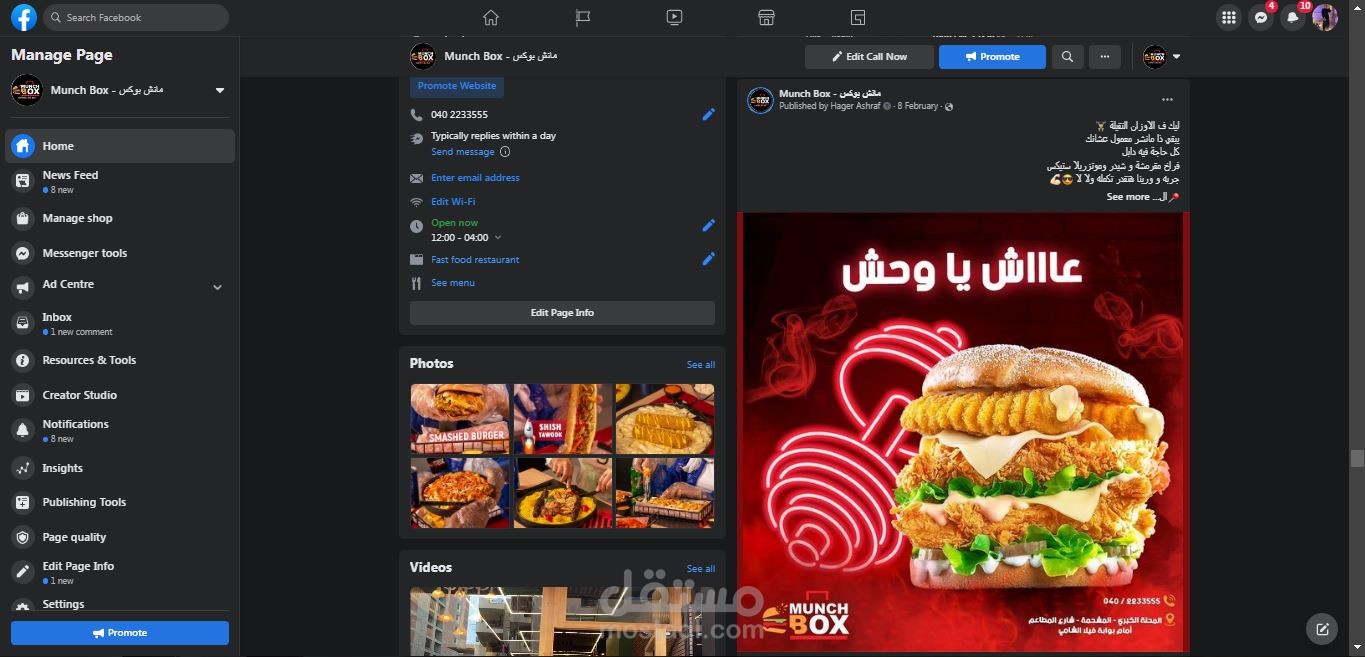This screenshot has width=1365, height=657.
Task: Open the video thumbnail in Videos section
Action: tap(562, 622)
